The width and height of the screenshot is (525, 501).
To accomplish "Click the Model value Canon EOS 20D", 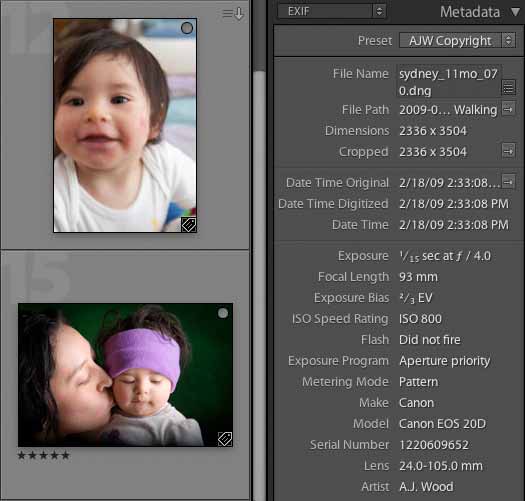I will (x=442, y=424).
